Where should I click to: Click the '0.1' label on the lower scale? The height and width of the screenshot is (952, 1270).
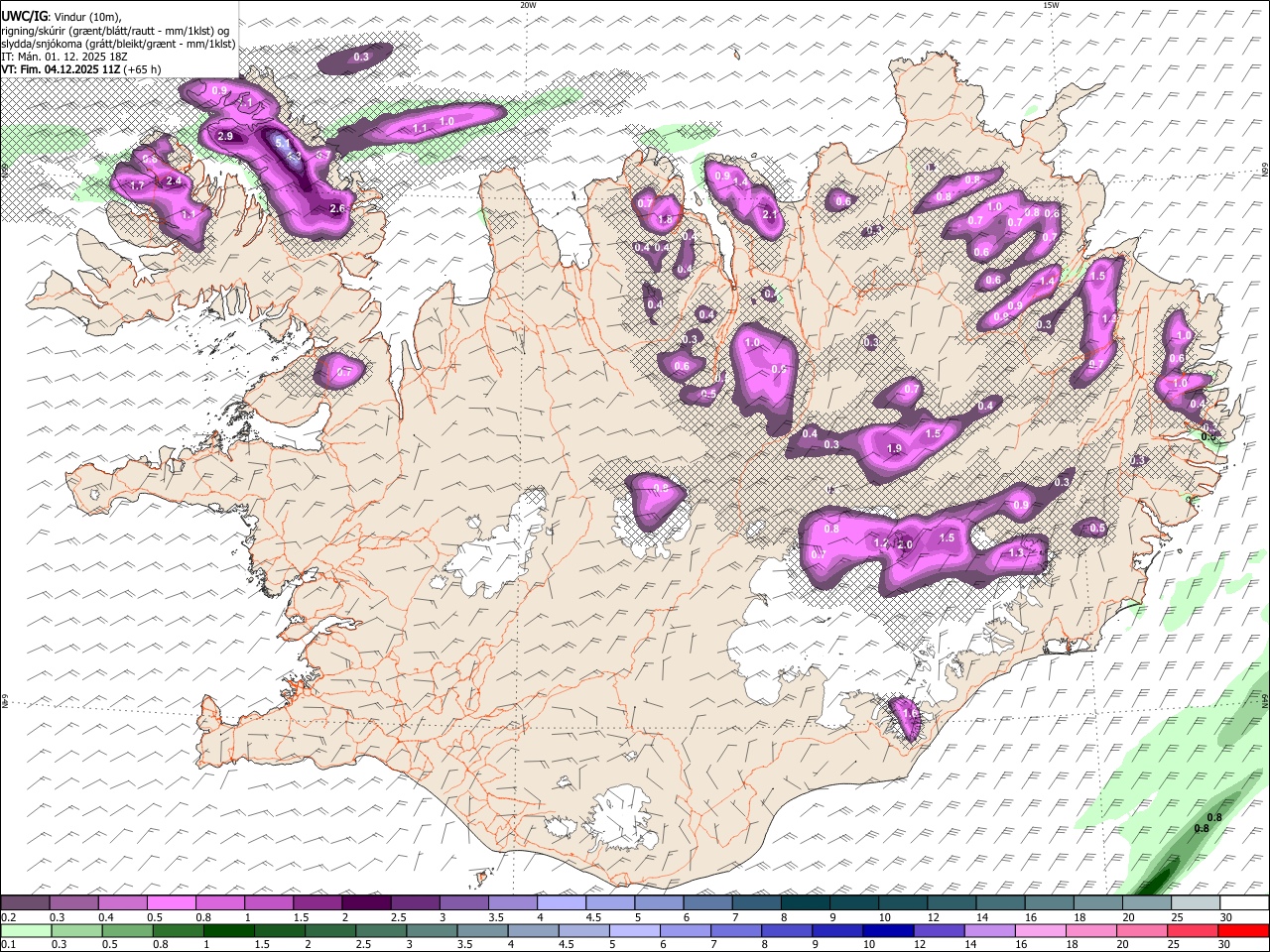tap(8, 945)
